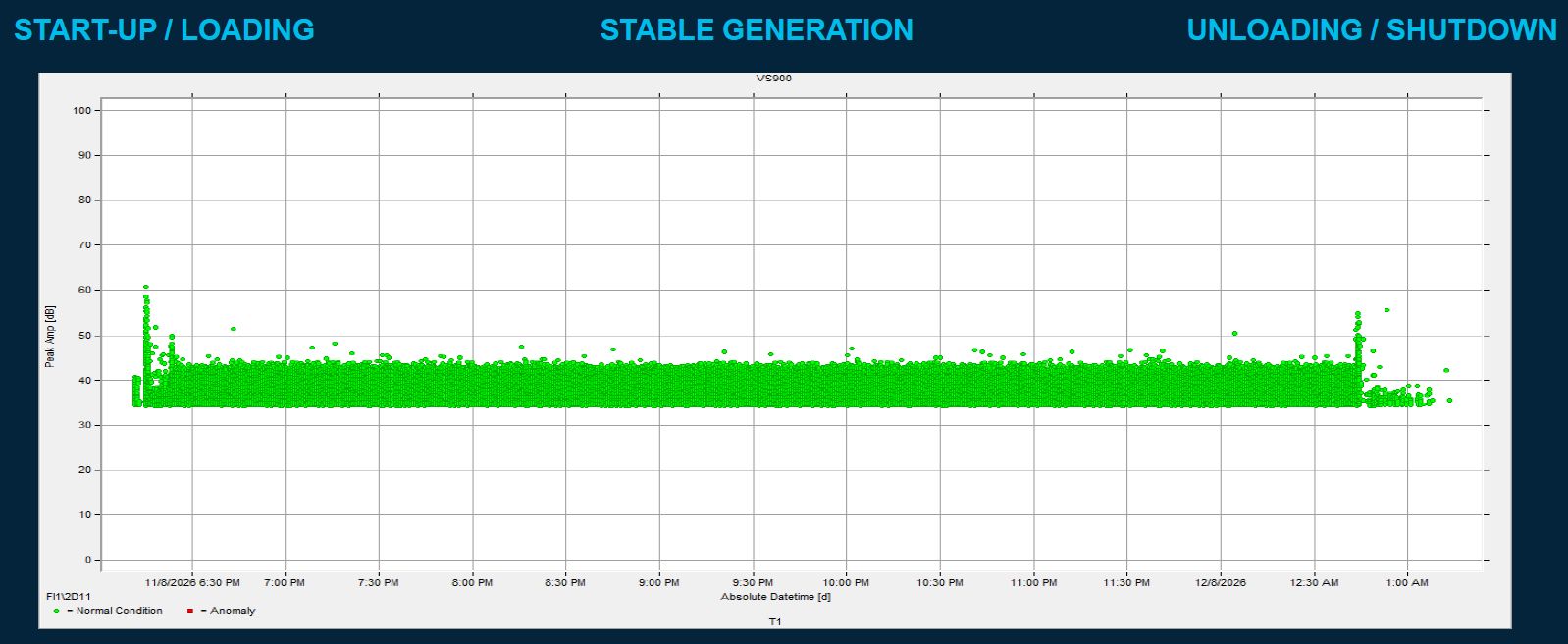Click the FI1\2D11 label

(x=69, y=596)
